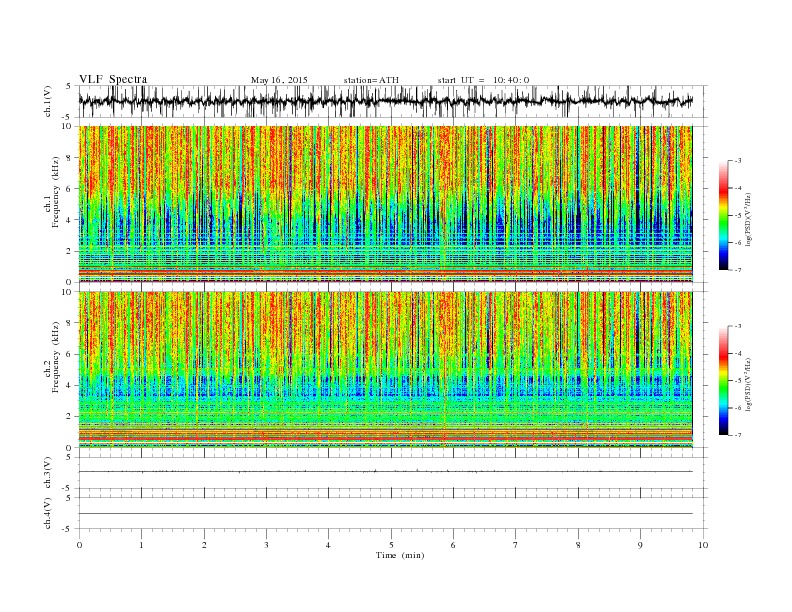Click the ch.1 voltage waveform trace
Screen dimensions: 792x612
click(x=385, y=101)
